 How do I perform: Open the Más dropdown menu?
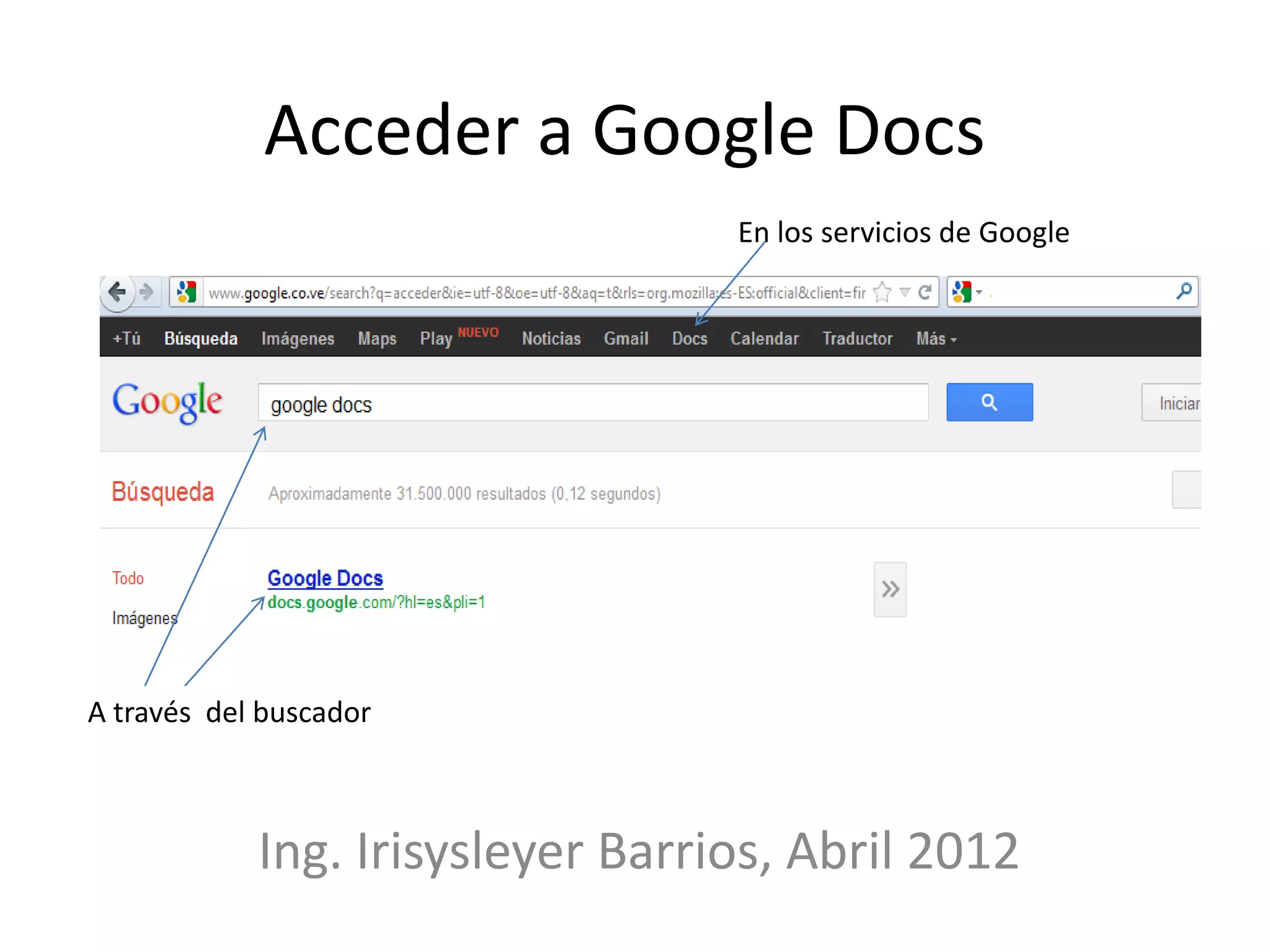[936, 338]
